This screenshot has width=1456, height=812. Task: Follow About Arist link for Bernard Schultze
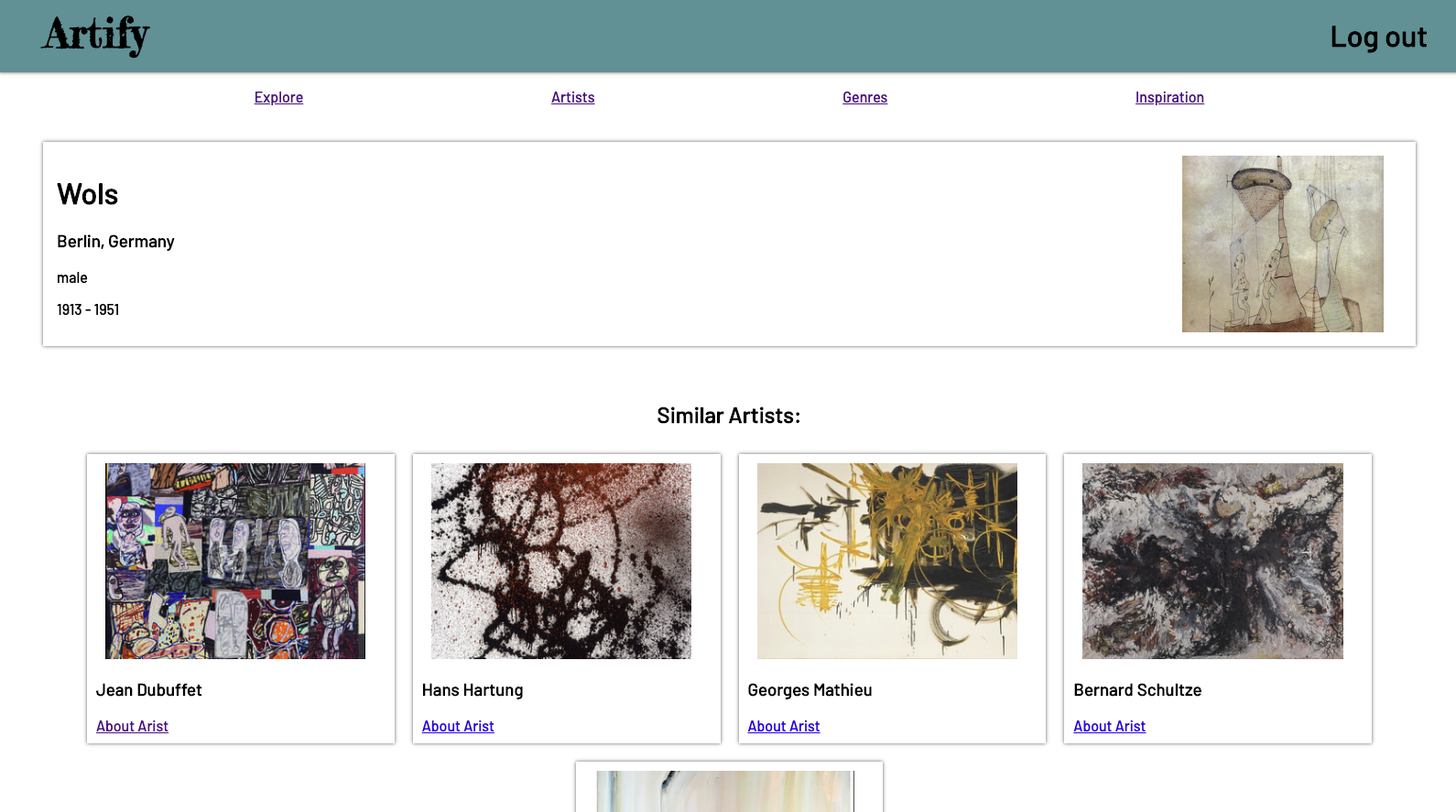pyautogui.click(x=1109, y=726)
